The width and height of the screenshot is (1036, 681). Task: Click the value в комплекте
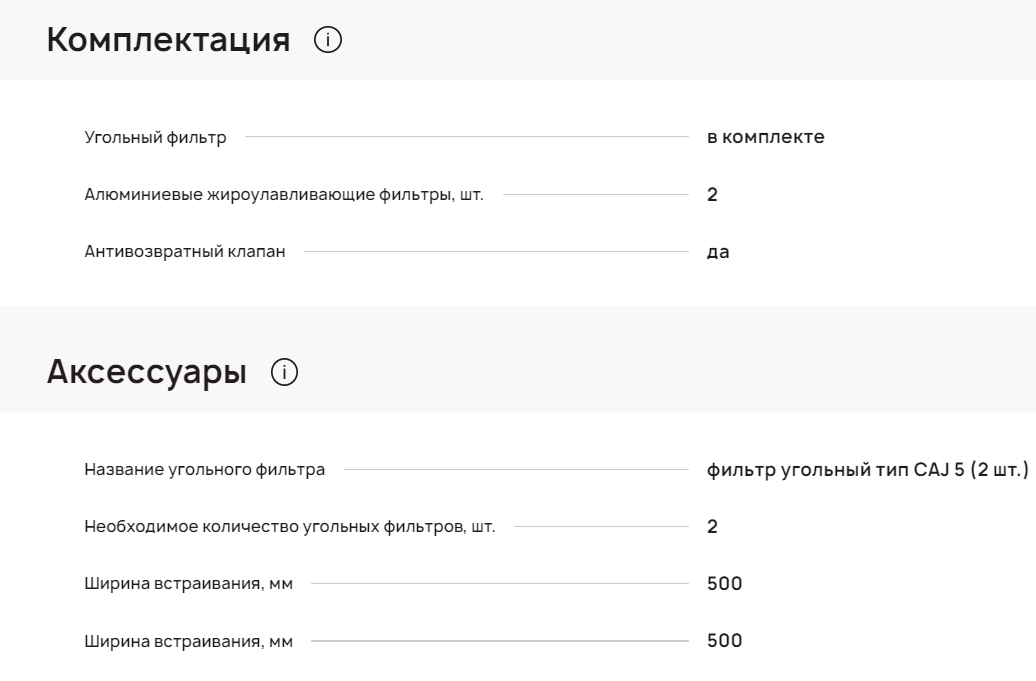(766, 137)
